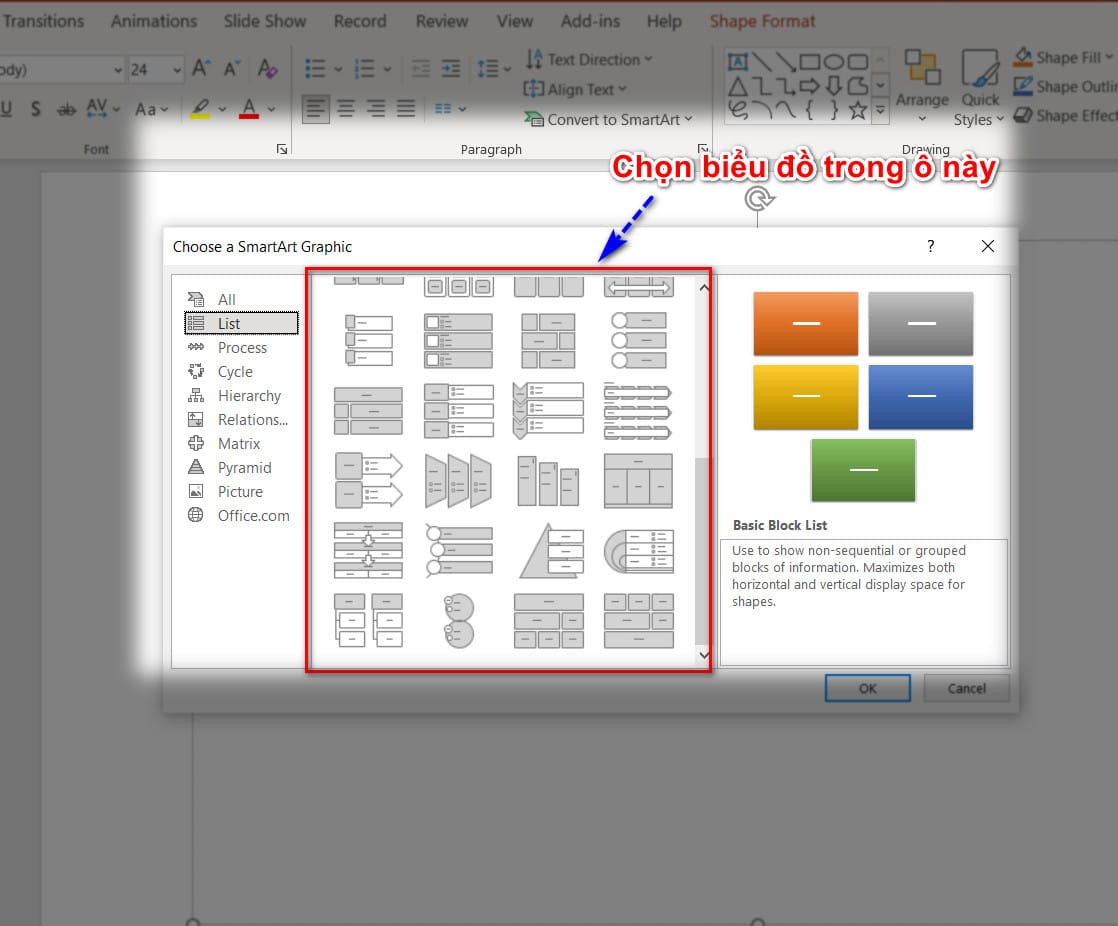Viewport: 1118px width, 926px height.
Task: Switch to the Review tab
Action: click(442, 21)
